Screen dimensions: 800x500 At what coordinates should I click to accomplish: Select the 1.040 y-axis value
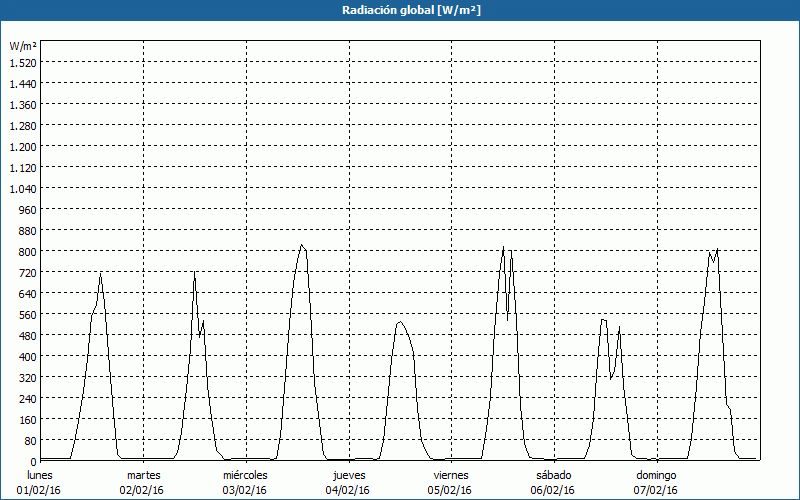click(23, 189)
